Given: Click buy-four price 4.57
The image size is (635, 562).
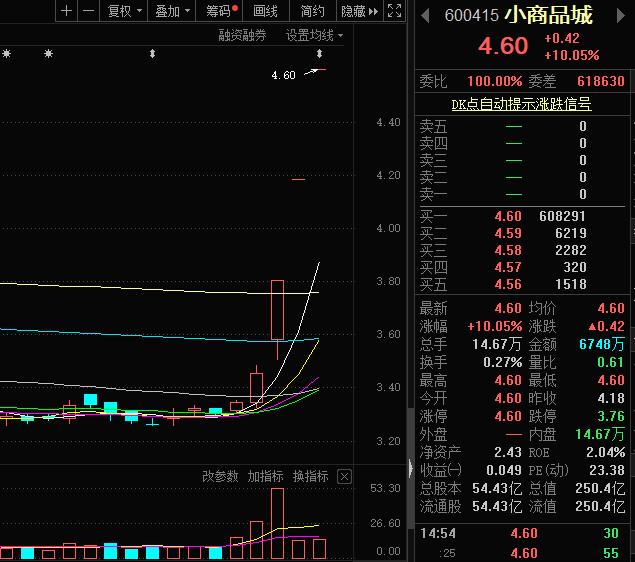Looking at the screenshot, I should point(508,267).
